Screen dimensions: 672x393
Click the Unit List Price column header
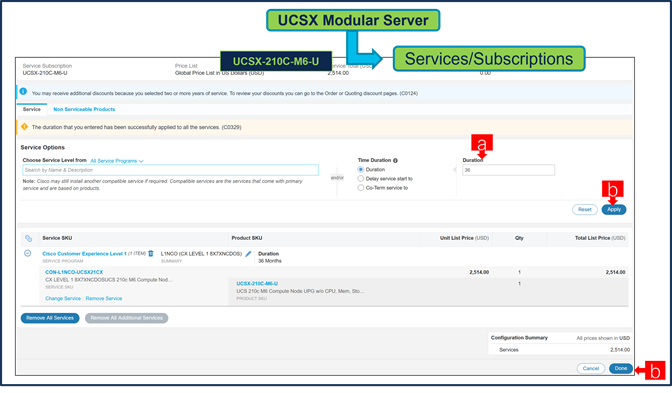coord(464,238)
